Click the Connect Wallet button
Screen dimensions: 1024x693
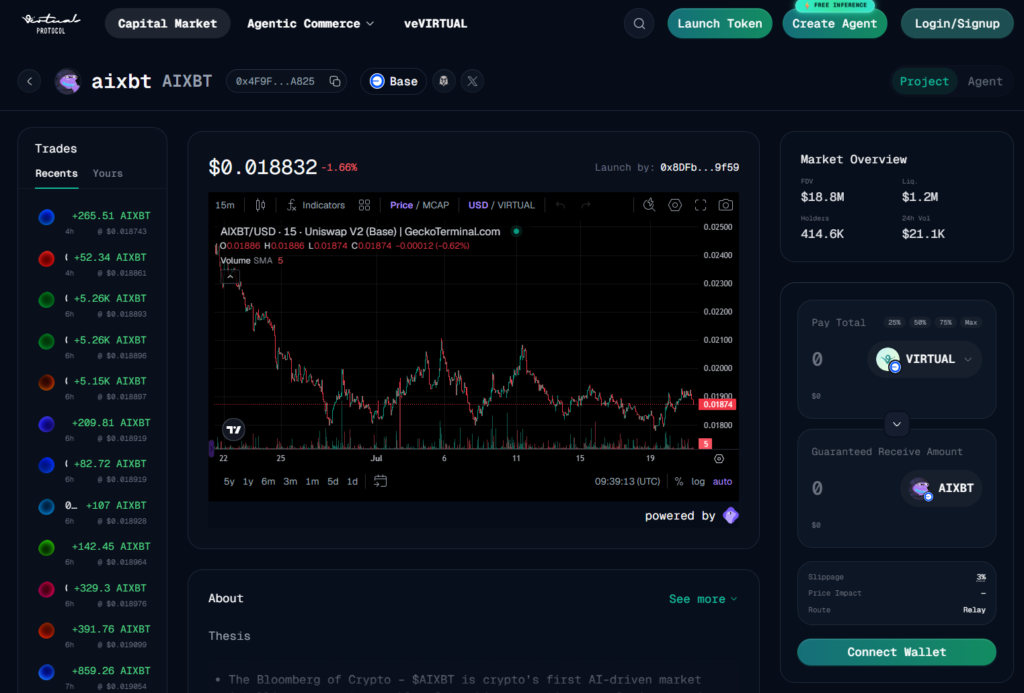[x=897, y=652]
